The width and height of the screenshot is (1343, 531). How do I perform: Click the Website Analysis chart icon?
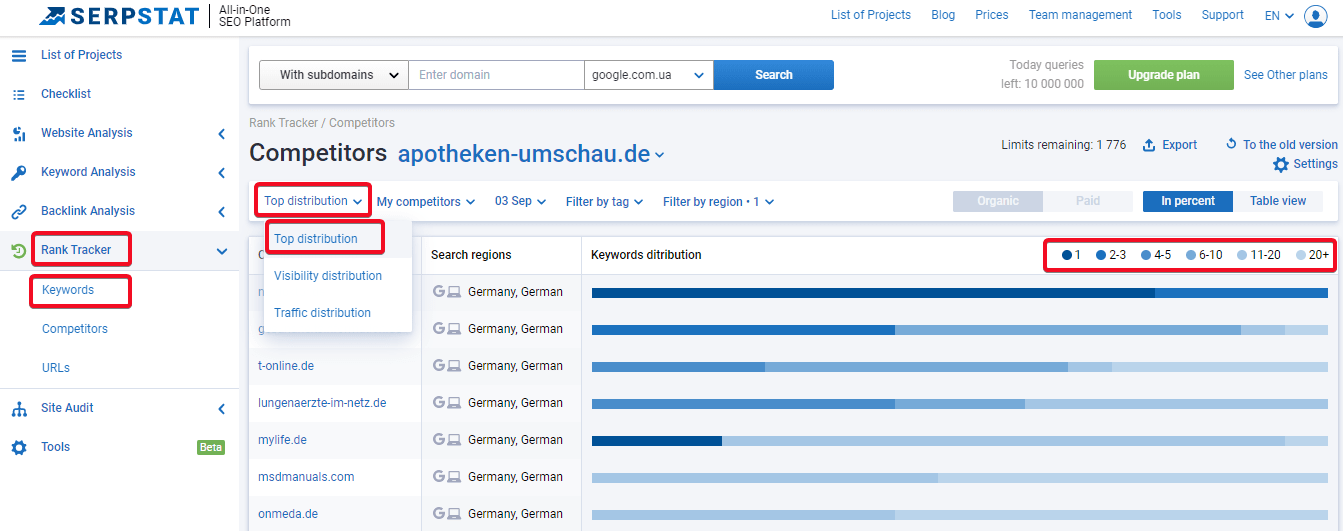click(x=19, y=133)
